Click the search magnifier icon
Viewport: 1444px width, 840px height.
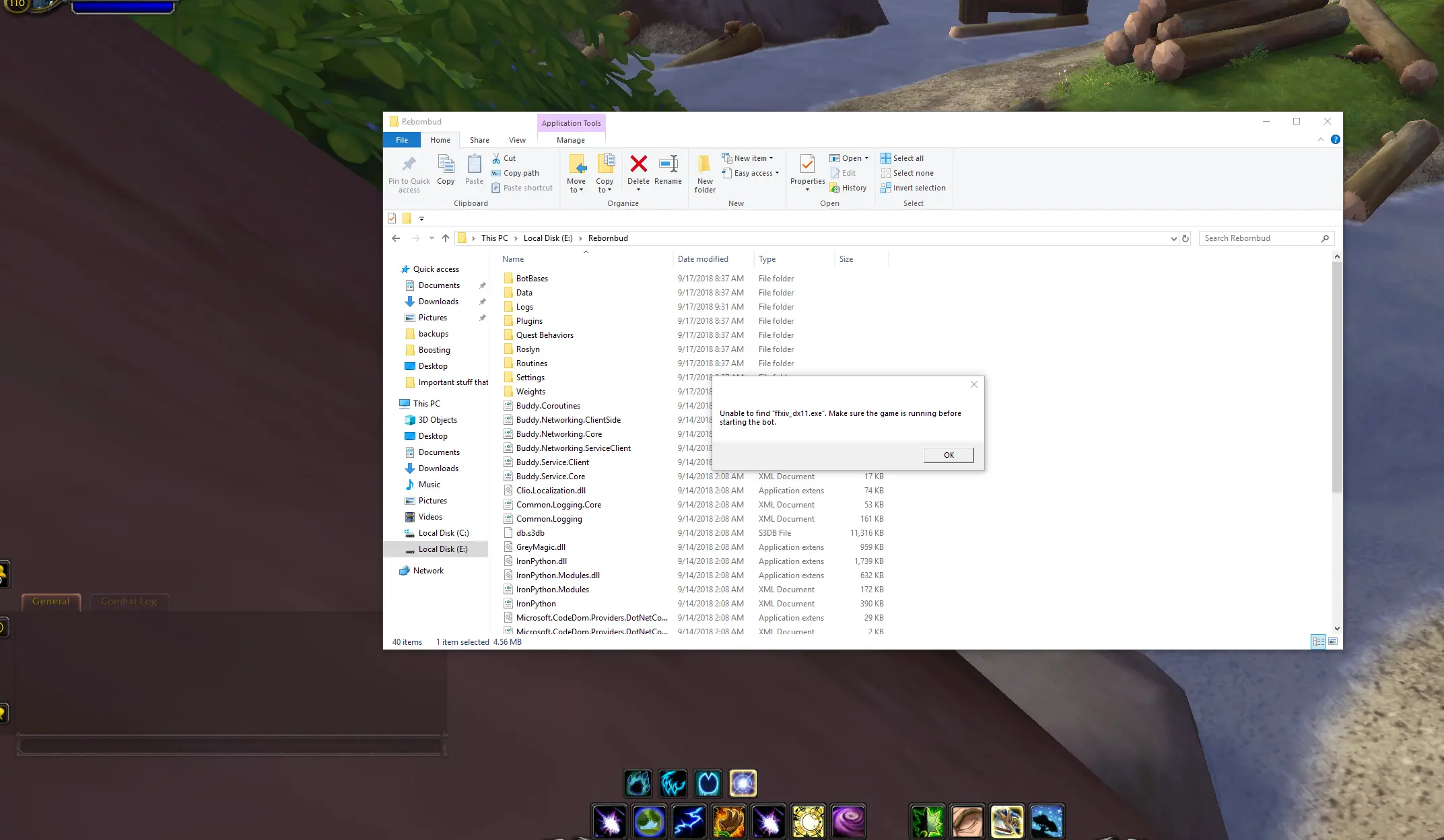tap(1325, 238)
